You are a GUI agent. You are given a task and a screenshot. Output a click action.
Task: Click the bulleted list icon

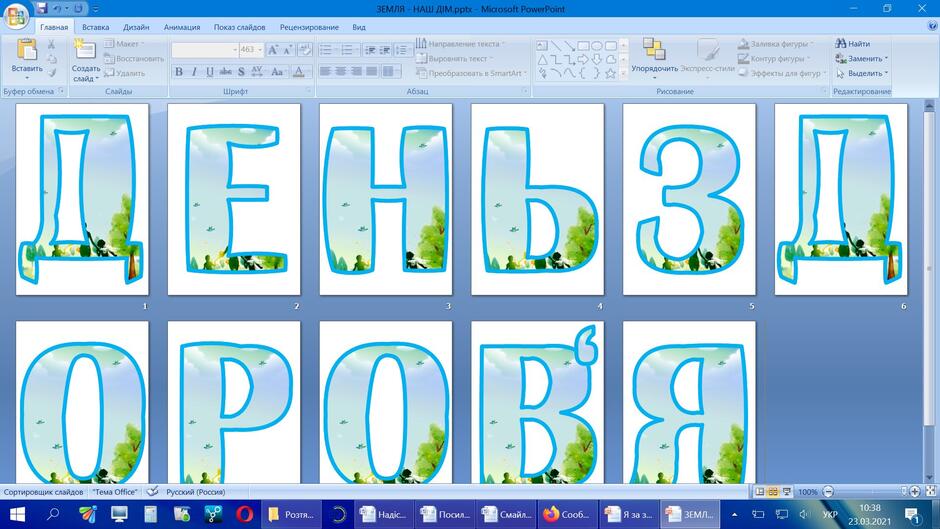click(327, 50)
